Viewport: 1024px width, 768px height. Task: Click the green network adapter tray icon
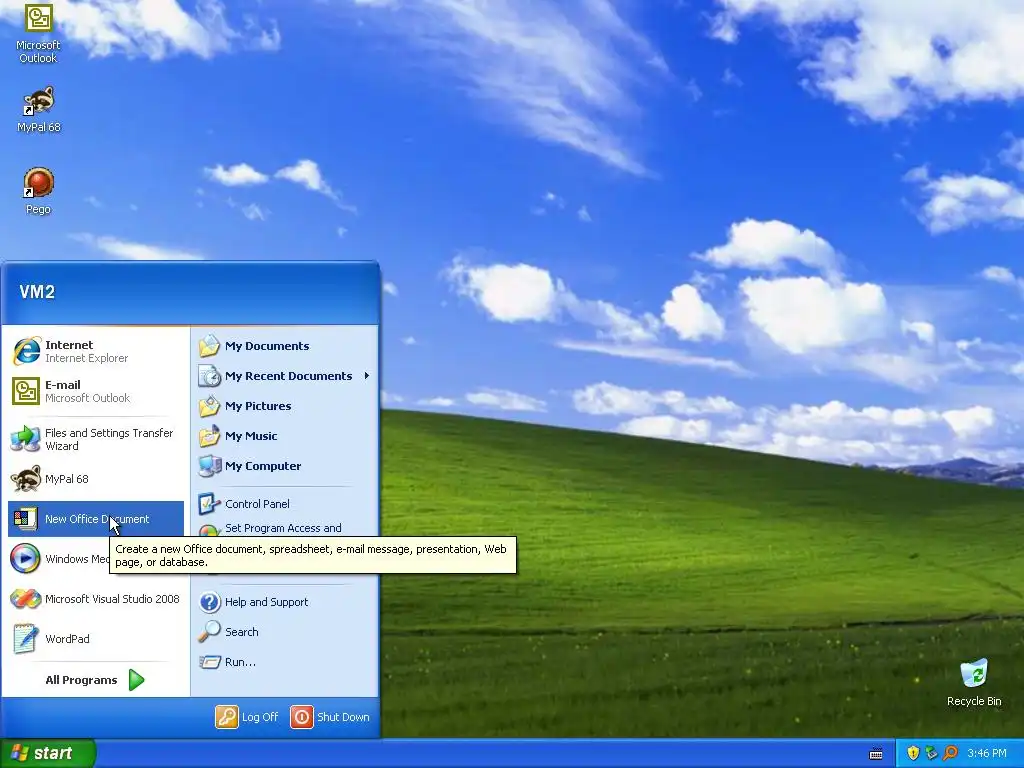pyautogui.click(x=931, y=754)
